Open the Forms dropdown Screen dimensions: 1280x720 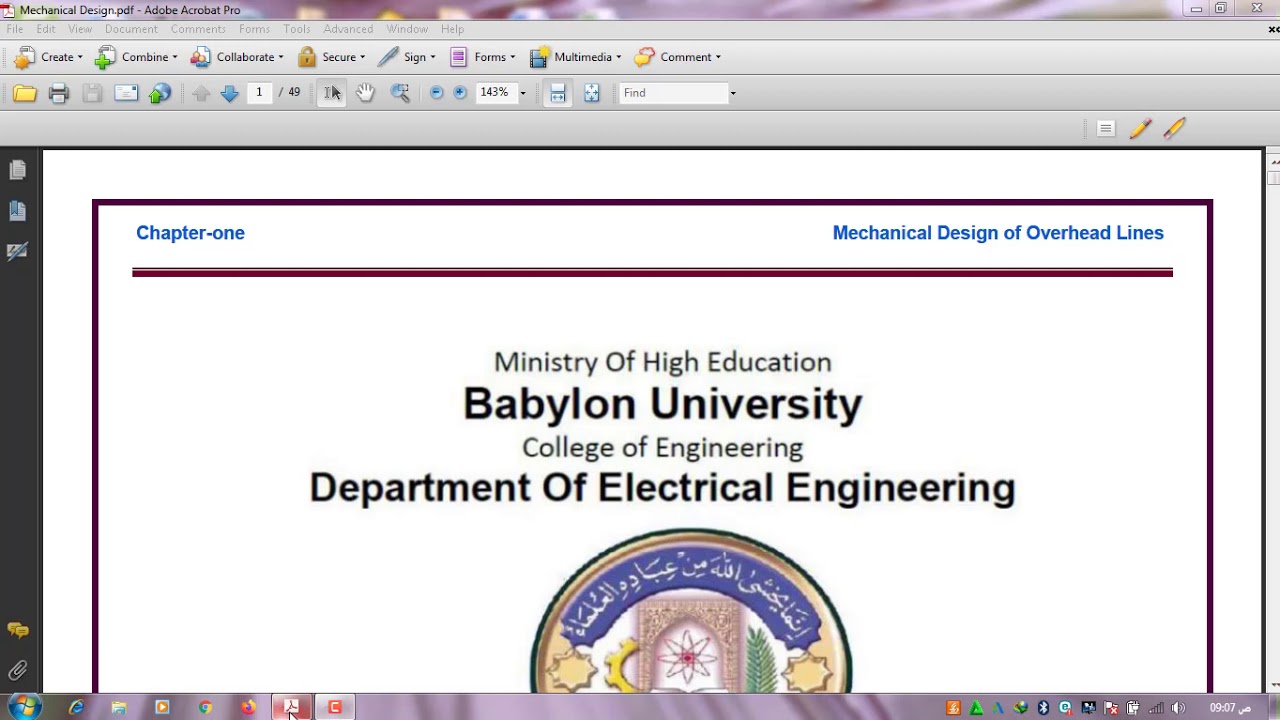click(x=482, y=57)
